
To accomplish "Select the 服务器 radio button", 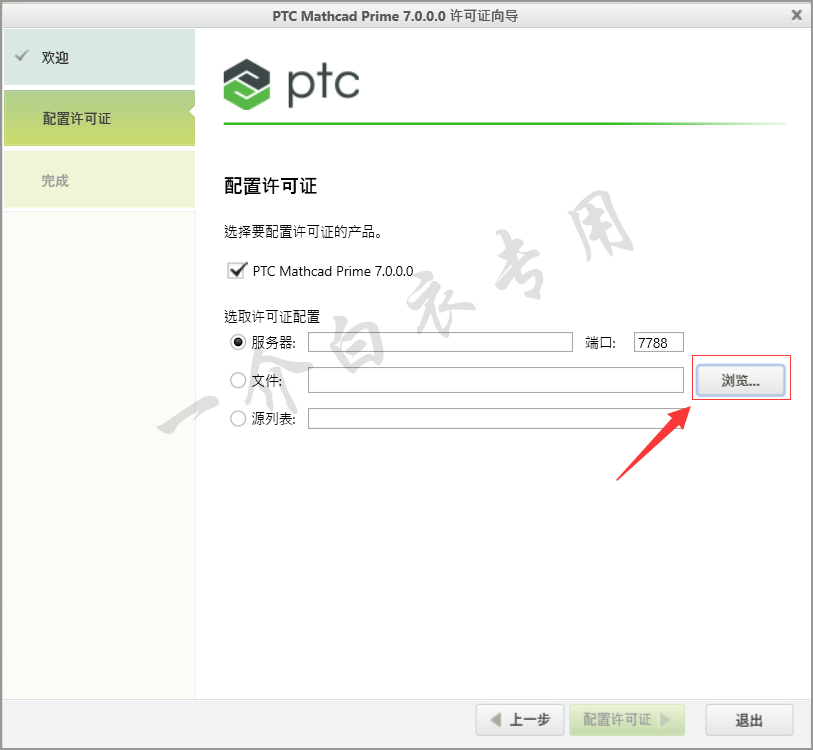I will [238, 342].
